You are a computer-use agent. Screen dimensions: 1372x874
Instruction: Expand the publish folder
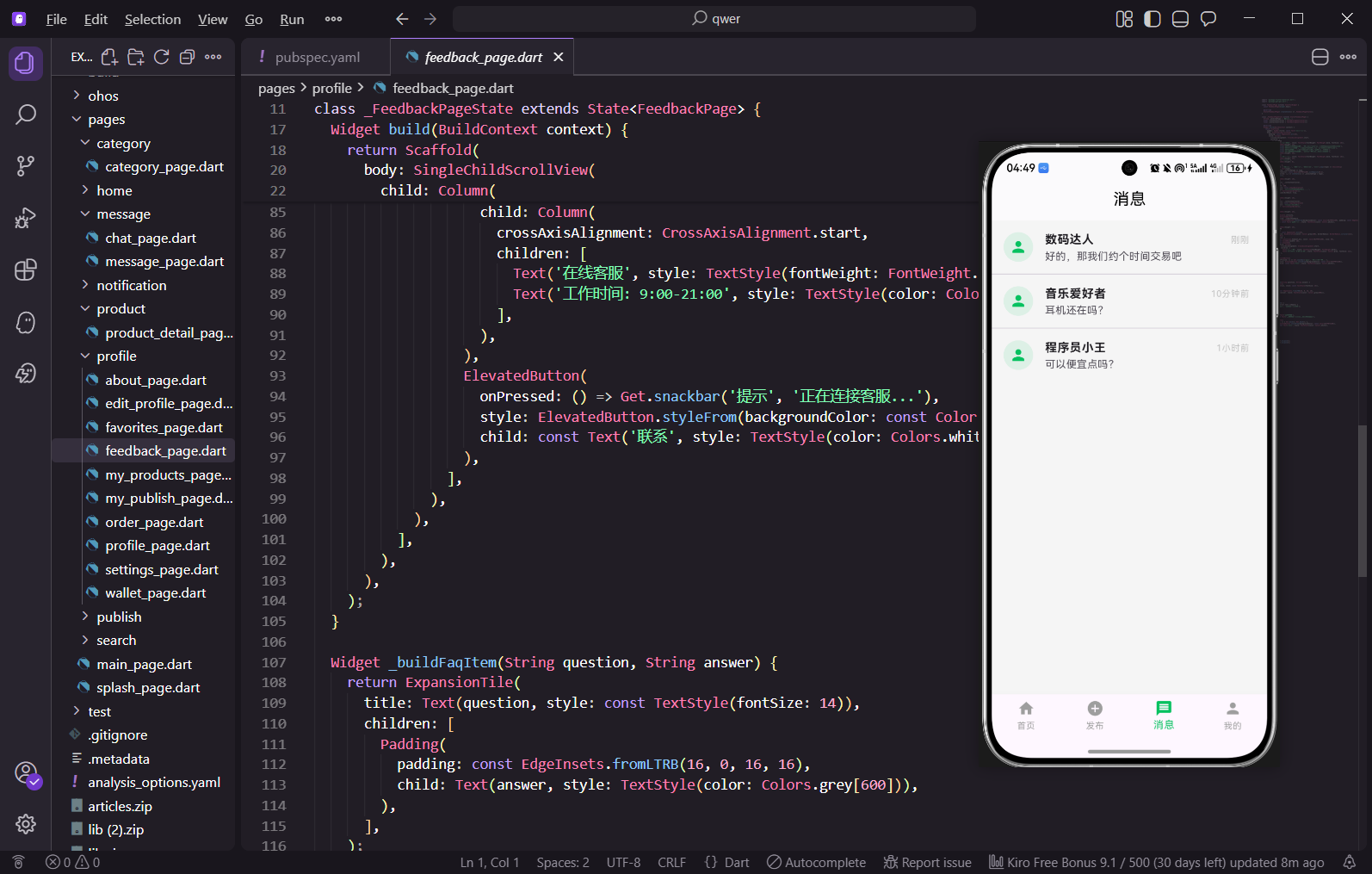pyautogui.click(x=144, y=617)
